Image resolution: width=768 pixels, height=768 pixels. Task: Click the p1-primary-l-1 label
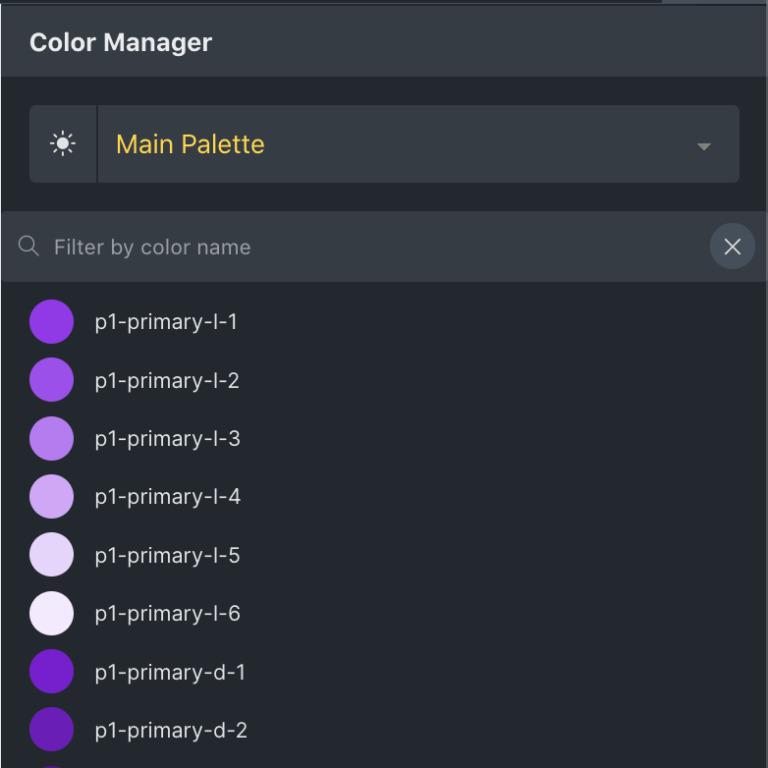(x=166, y=322)
